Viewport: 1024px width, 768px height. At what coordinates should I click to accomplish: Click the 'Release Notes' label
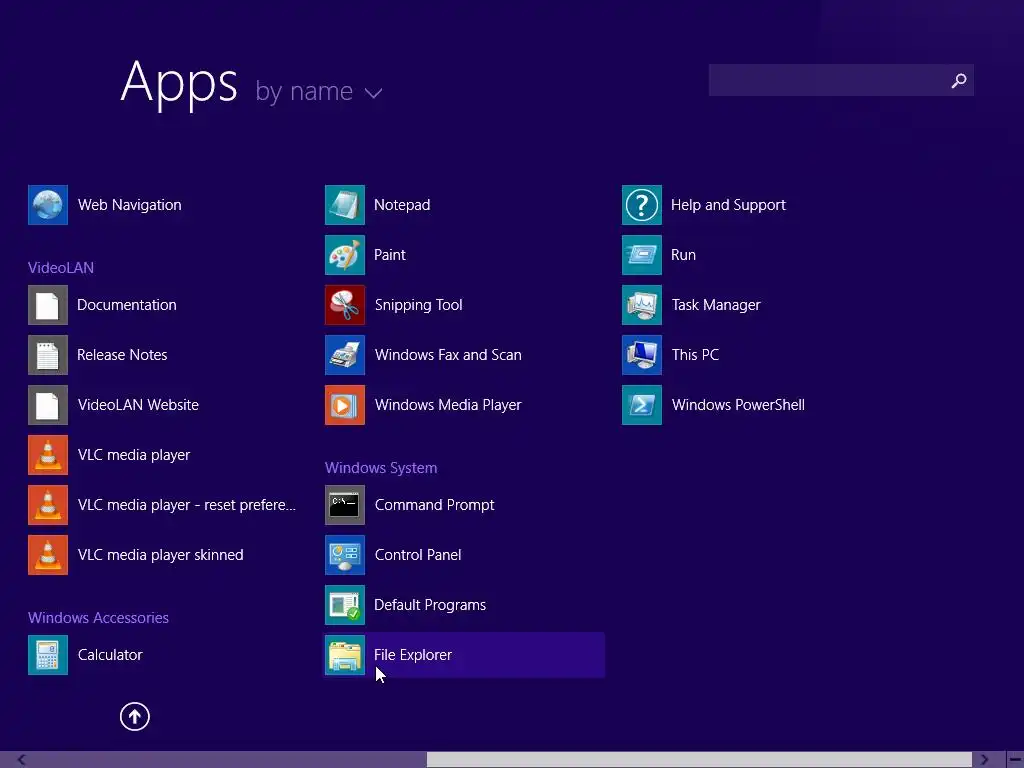click(x=122, y=355)
